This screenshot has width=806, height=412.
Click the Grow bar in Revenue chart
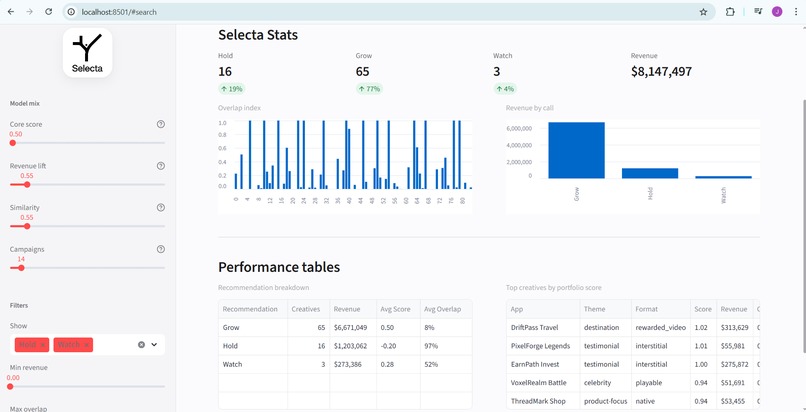[576, 151]
